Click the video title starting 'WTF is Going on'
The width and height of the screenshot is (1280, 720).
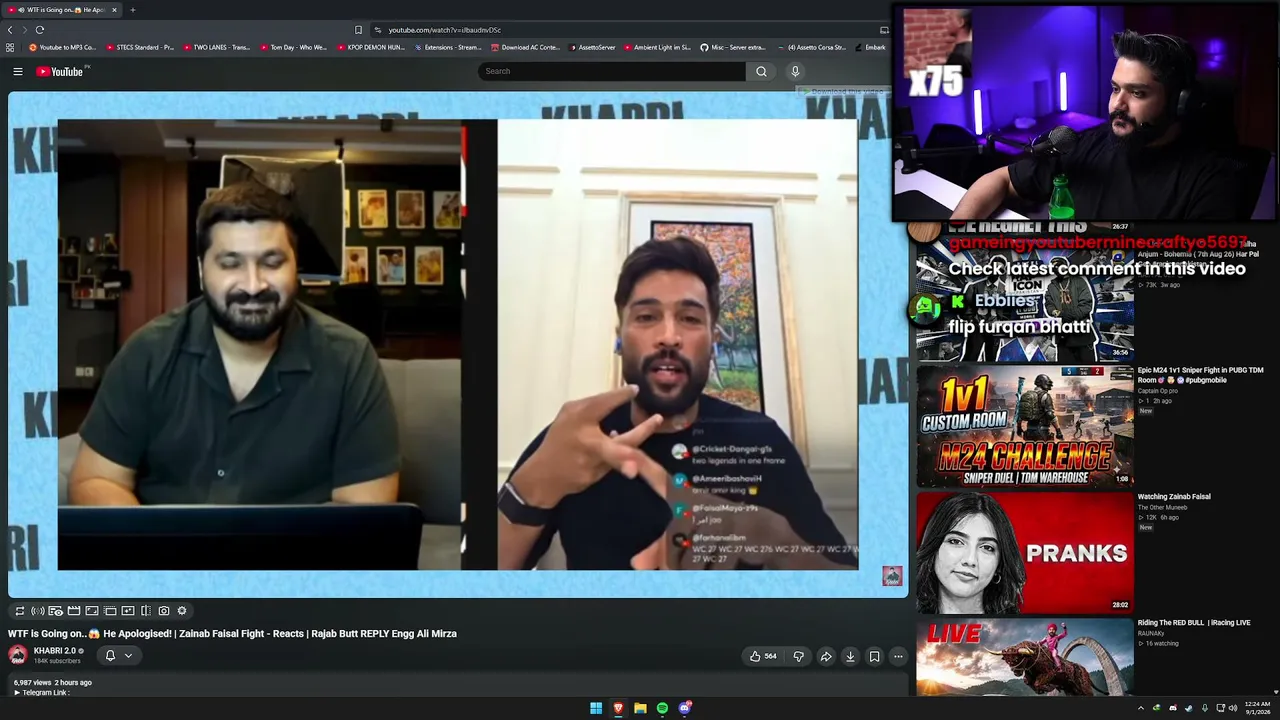coord(232,634)
